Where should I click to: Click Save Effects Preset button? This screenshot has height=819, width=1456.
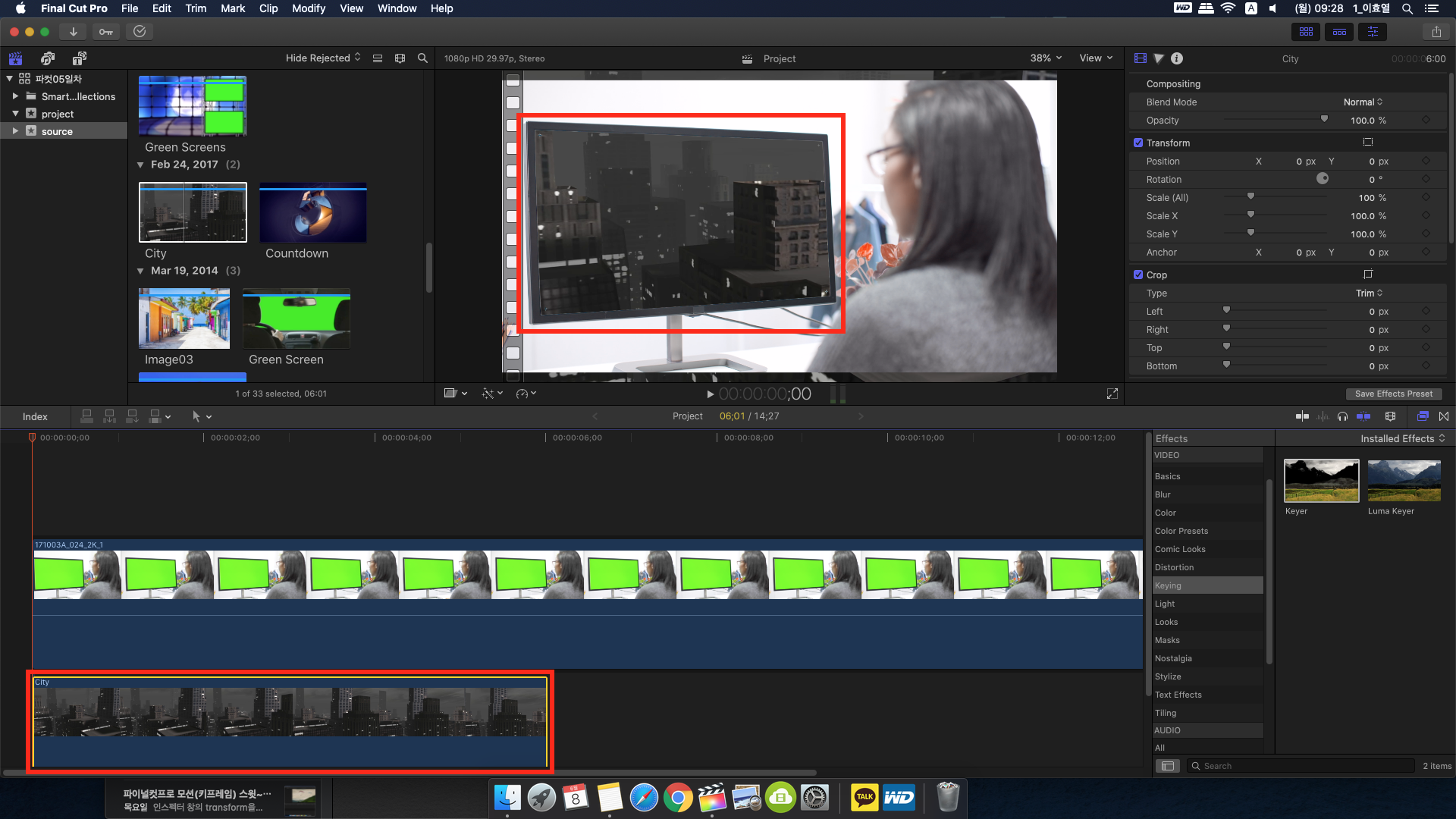[x=1394, y=394]
